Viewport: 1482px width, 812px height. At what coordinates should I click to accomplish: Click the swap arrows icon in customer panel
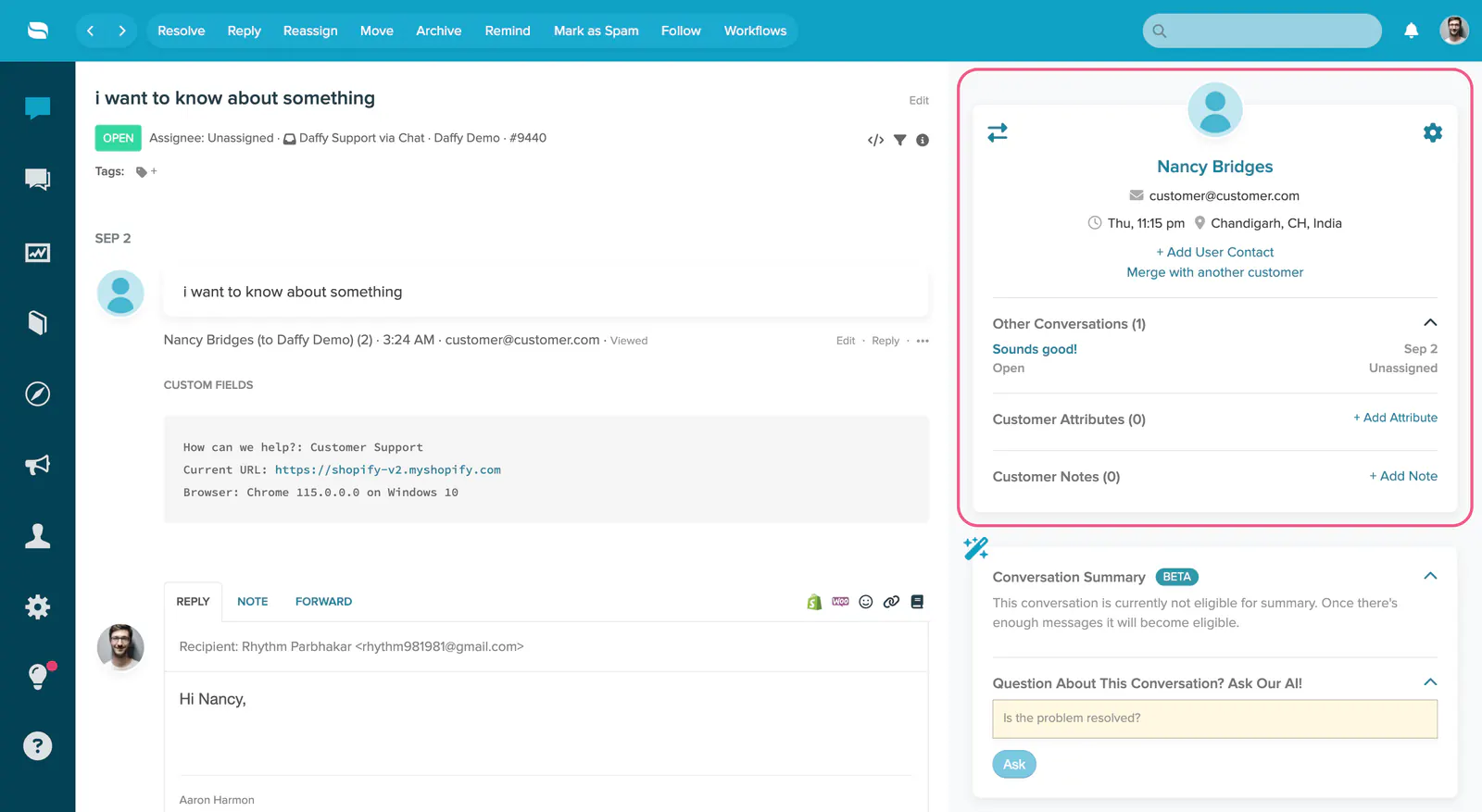click(x=998, y=132)
